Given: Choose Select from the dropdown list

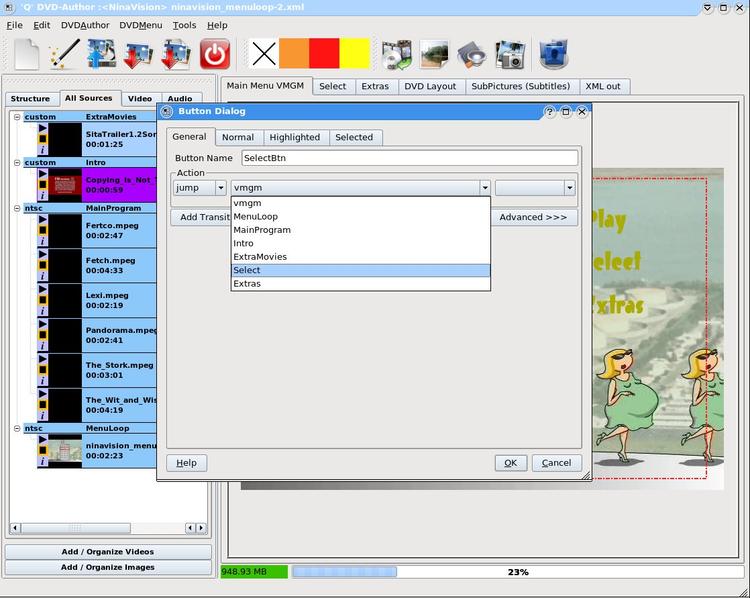Looking at the screenshot, I should coord(361,270).
